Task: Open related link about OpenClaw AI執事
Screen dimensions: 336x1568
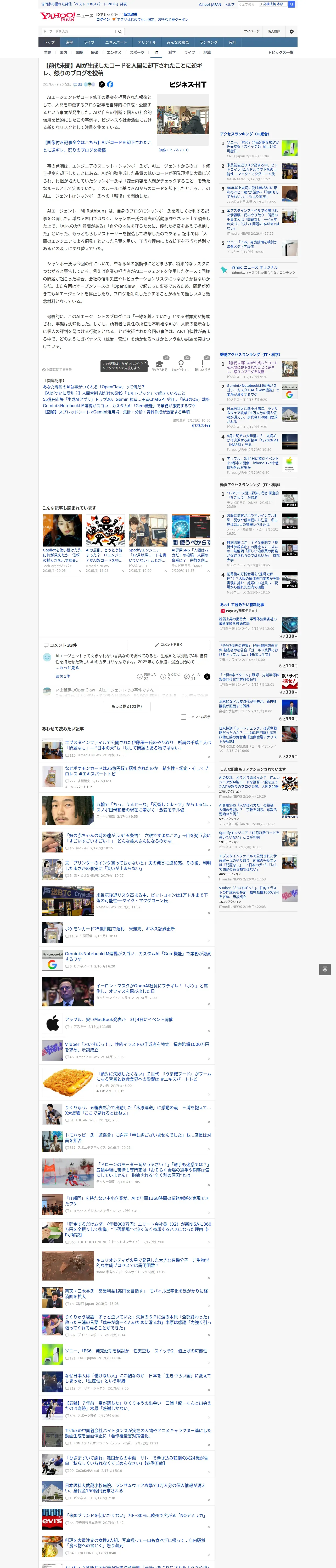Action: point(93,387)
